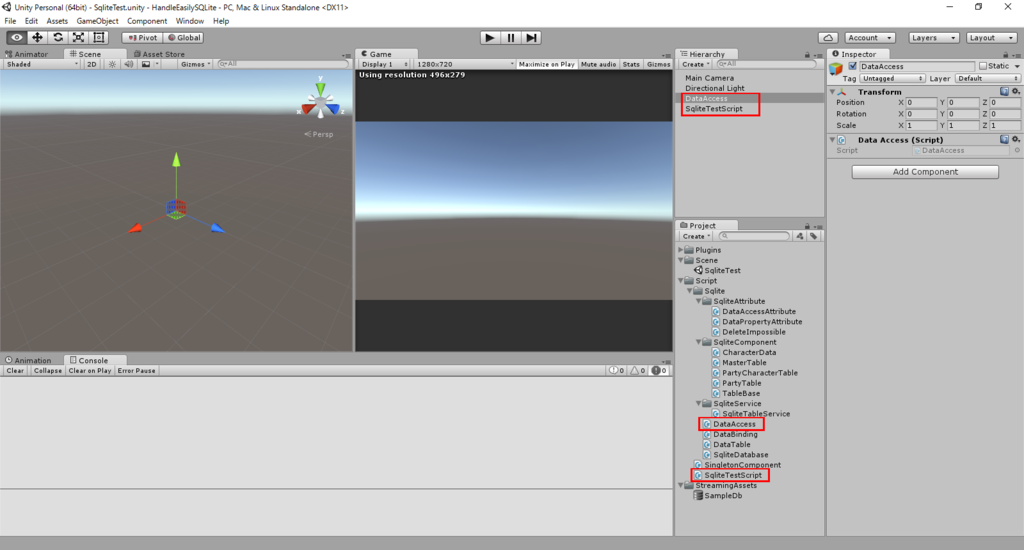Toggle Pivot handle position
Viewport: 1024px width, 550px height.
142,38
